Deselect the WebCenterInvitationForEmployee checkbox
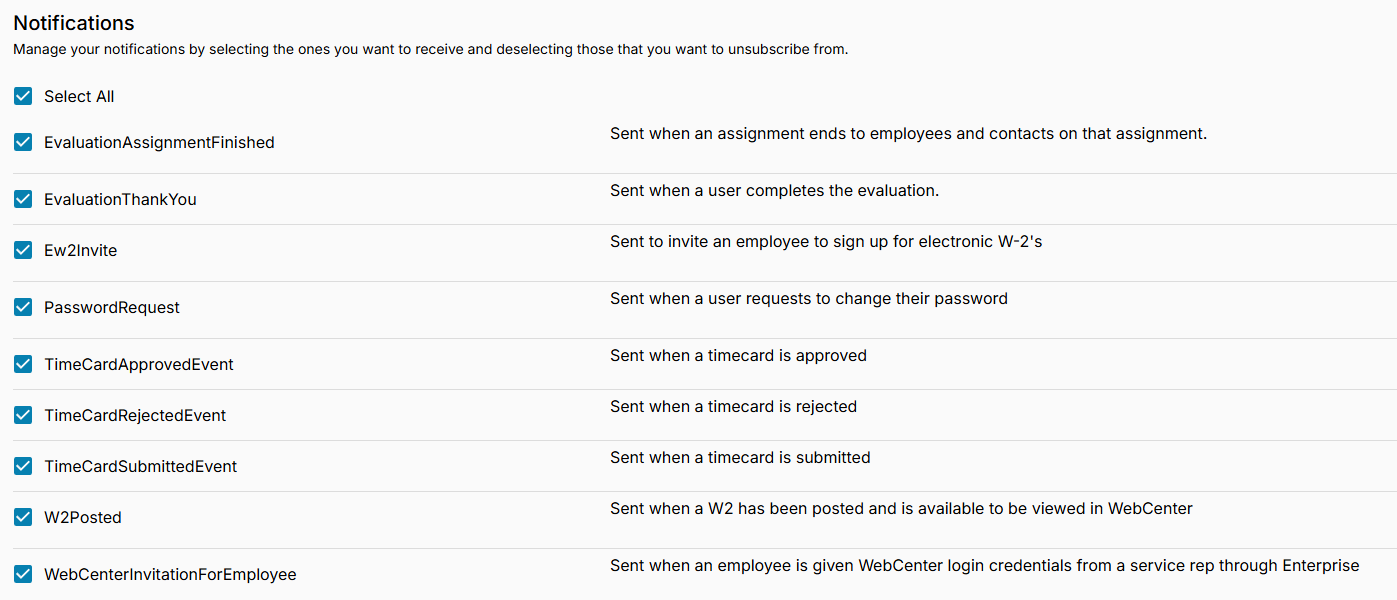The width and height of the screenshot is (1397, 600). point(23,574)
